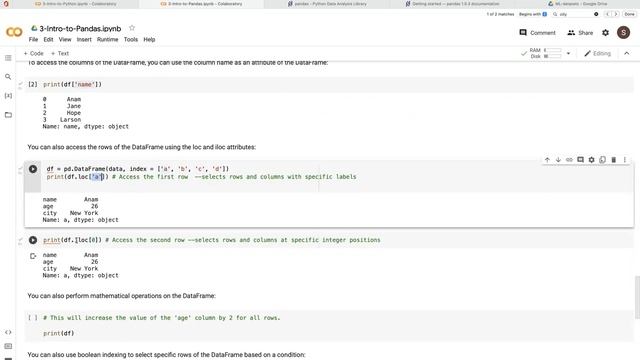Copy link to the selected cell

click(x=569, y=160)
